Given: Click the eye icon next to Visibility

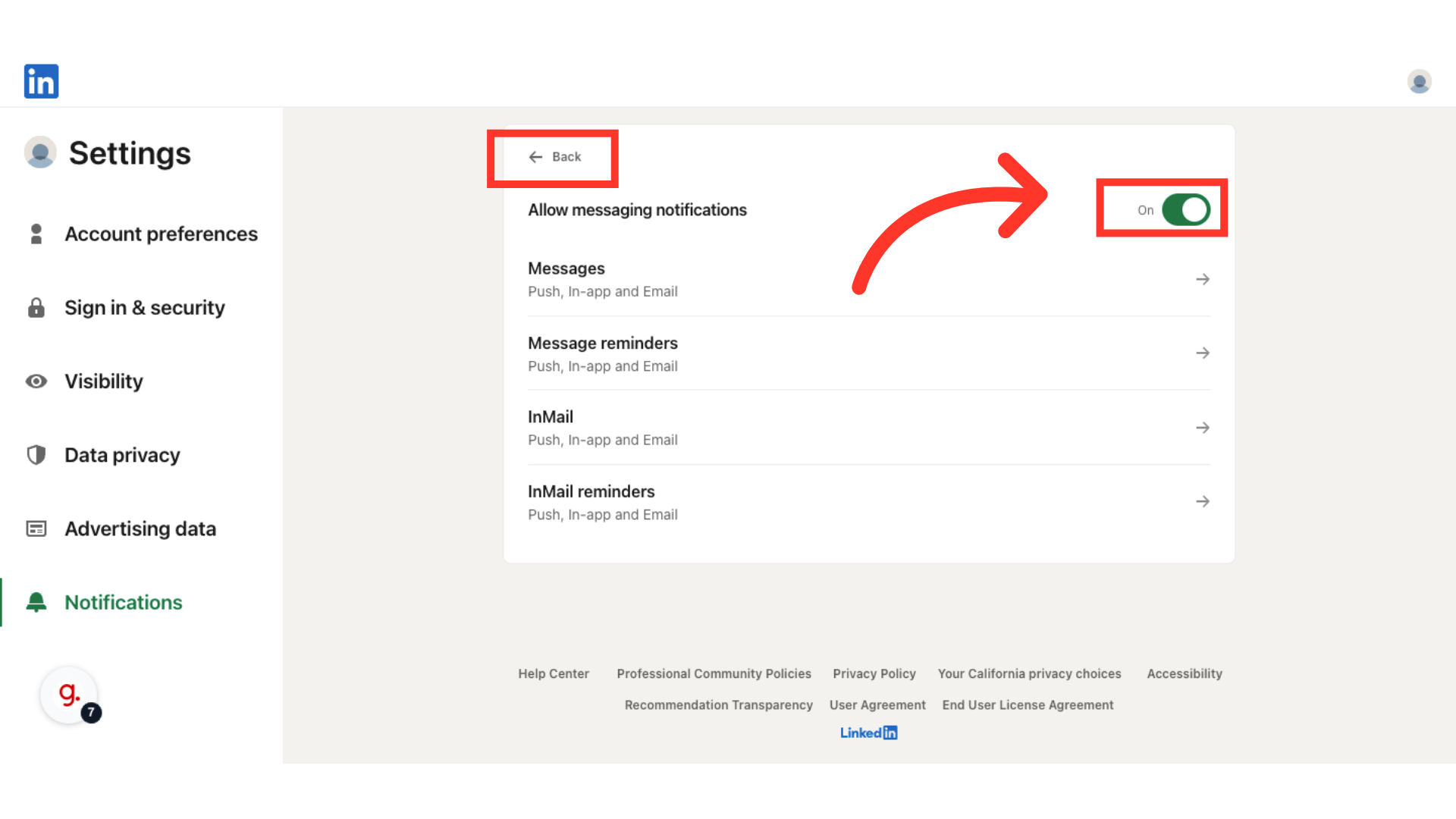Looking at the screenshot, I should (36, 381).
